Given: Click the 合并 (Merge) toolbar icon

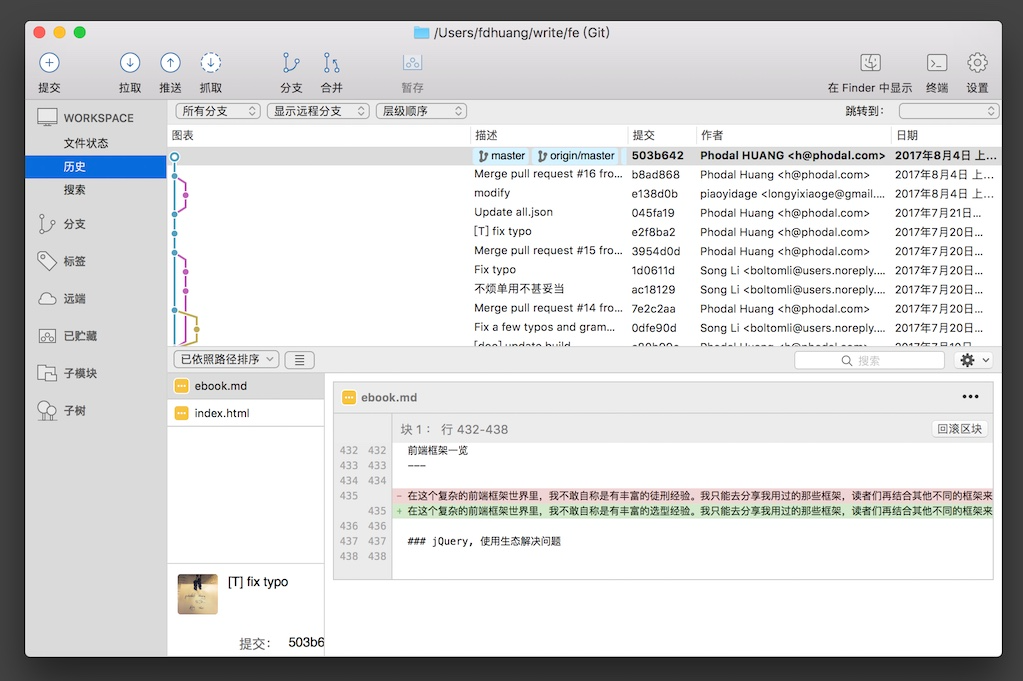Looking at the screenshot, I should point(331,63).
